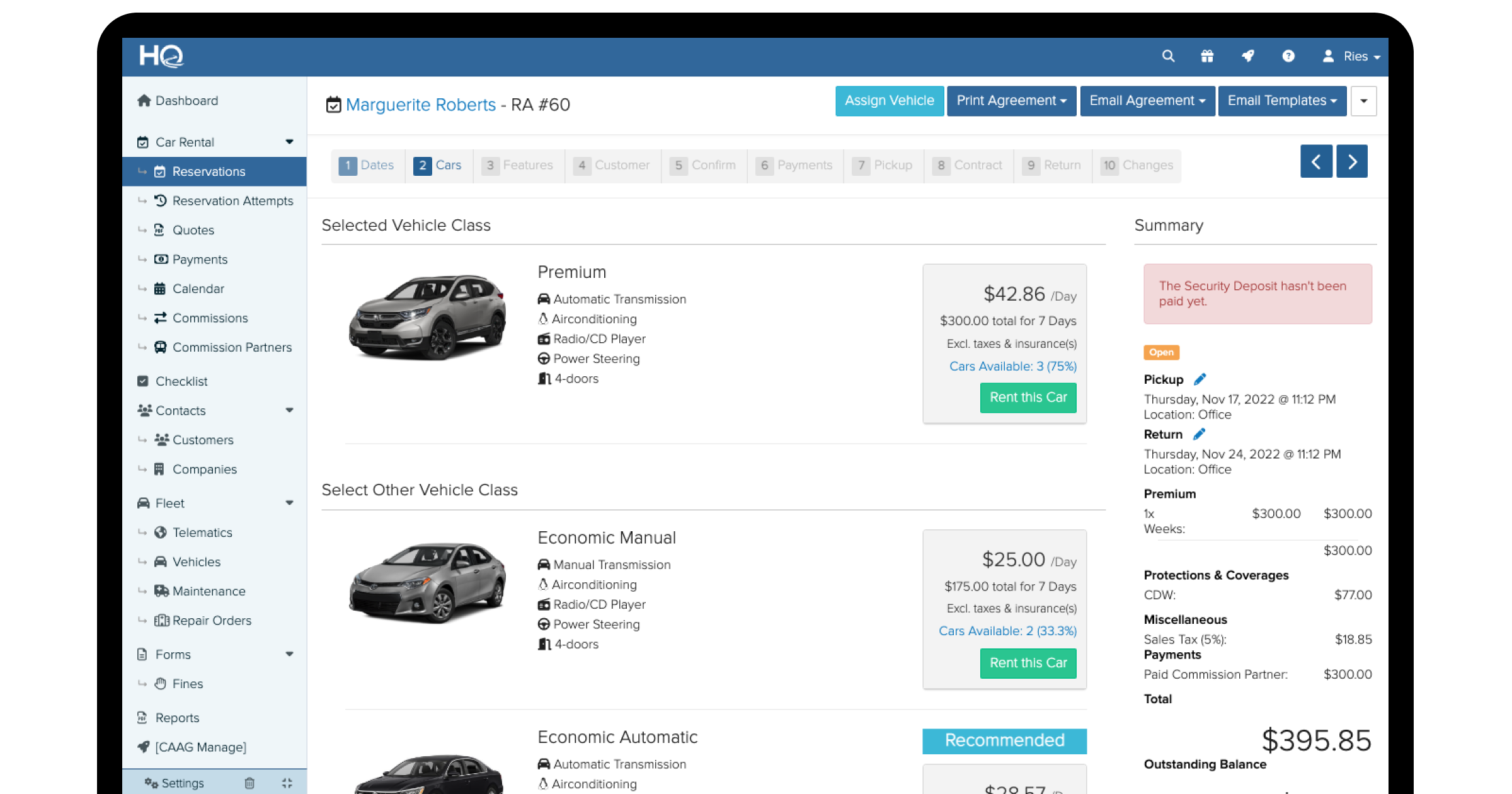Open the gift icon in top bar
Screen dimensions: 1512x794
(1207, 56)
